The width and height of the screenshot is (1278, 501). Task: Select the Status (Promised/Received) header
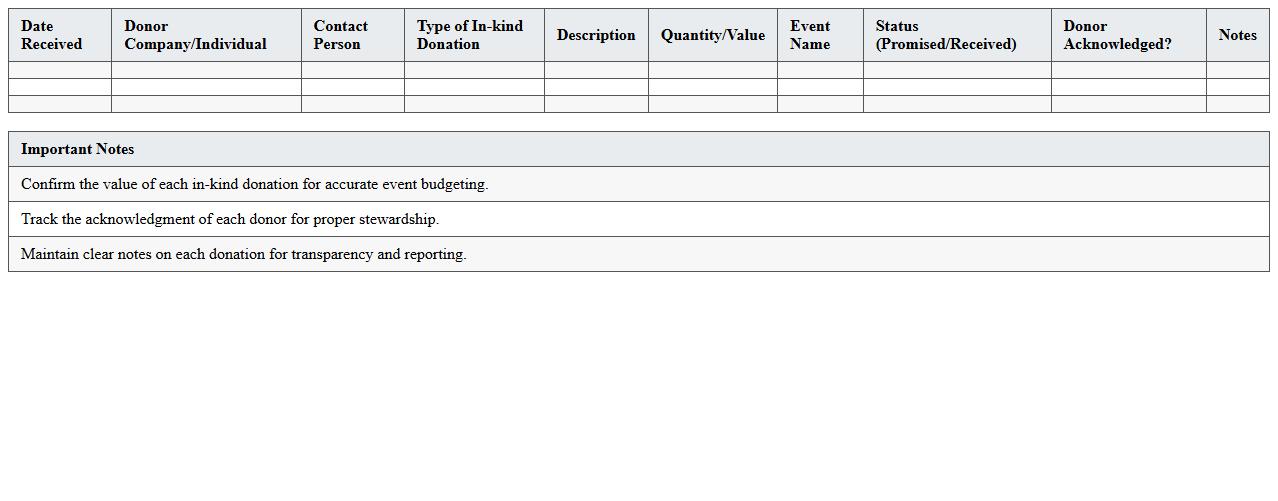pyautogui.click(x=946, y=35)
